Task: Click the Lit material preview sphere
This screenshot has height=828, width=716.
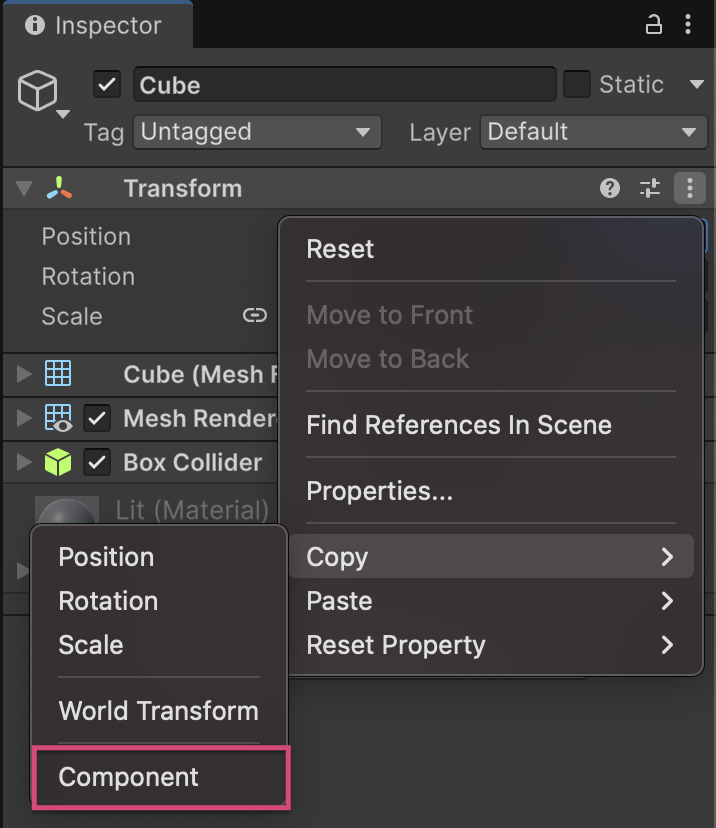Action: point(66,512)
